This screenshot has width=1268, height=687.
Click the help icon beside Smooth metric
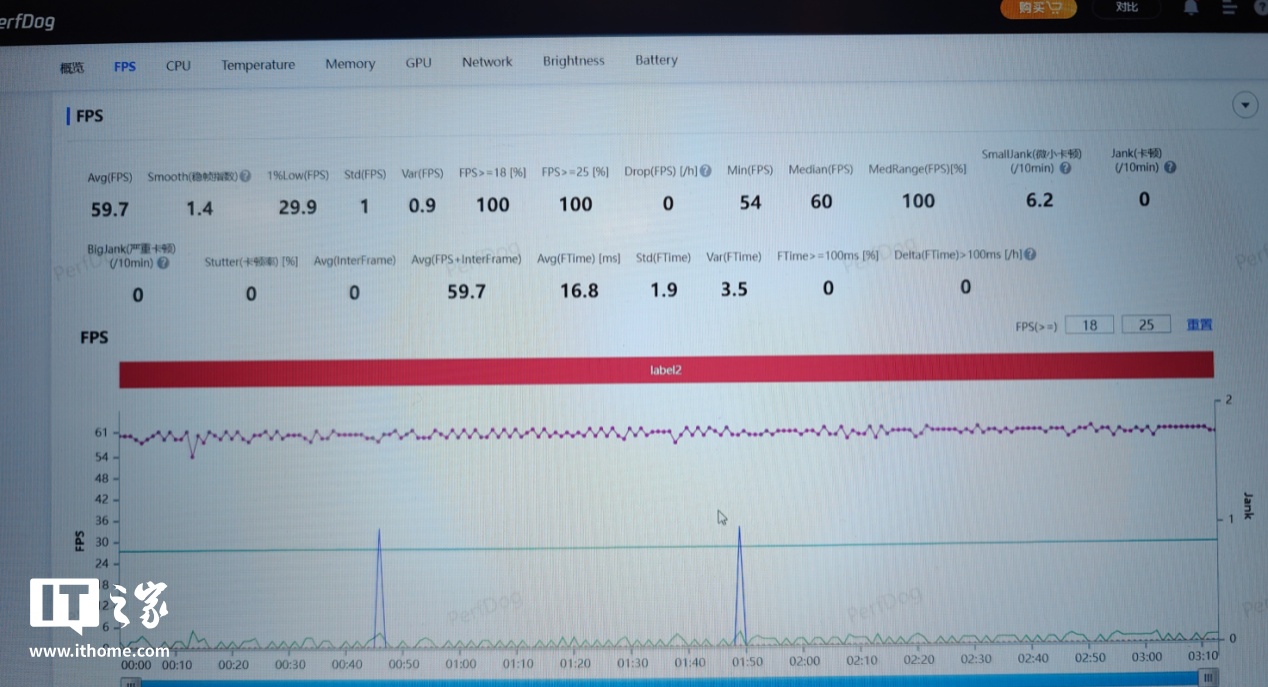coord(245,177)
